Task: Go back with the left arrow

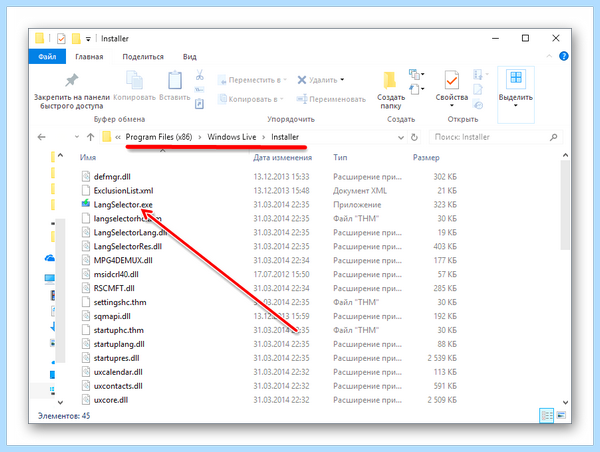Action: point(41,137)
